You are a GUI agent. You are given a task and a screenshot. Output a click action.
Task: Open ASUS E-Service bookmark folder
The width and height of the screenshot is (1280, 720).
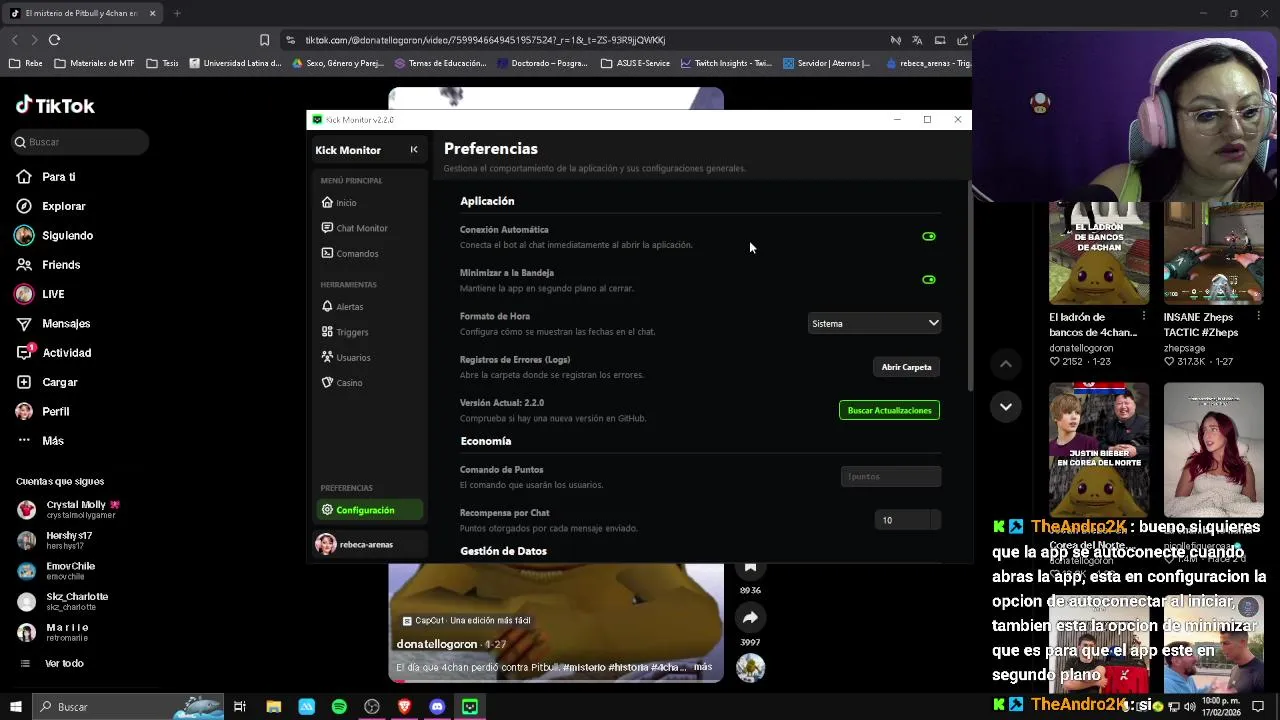[x=636, y=63]
